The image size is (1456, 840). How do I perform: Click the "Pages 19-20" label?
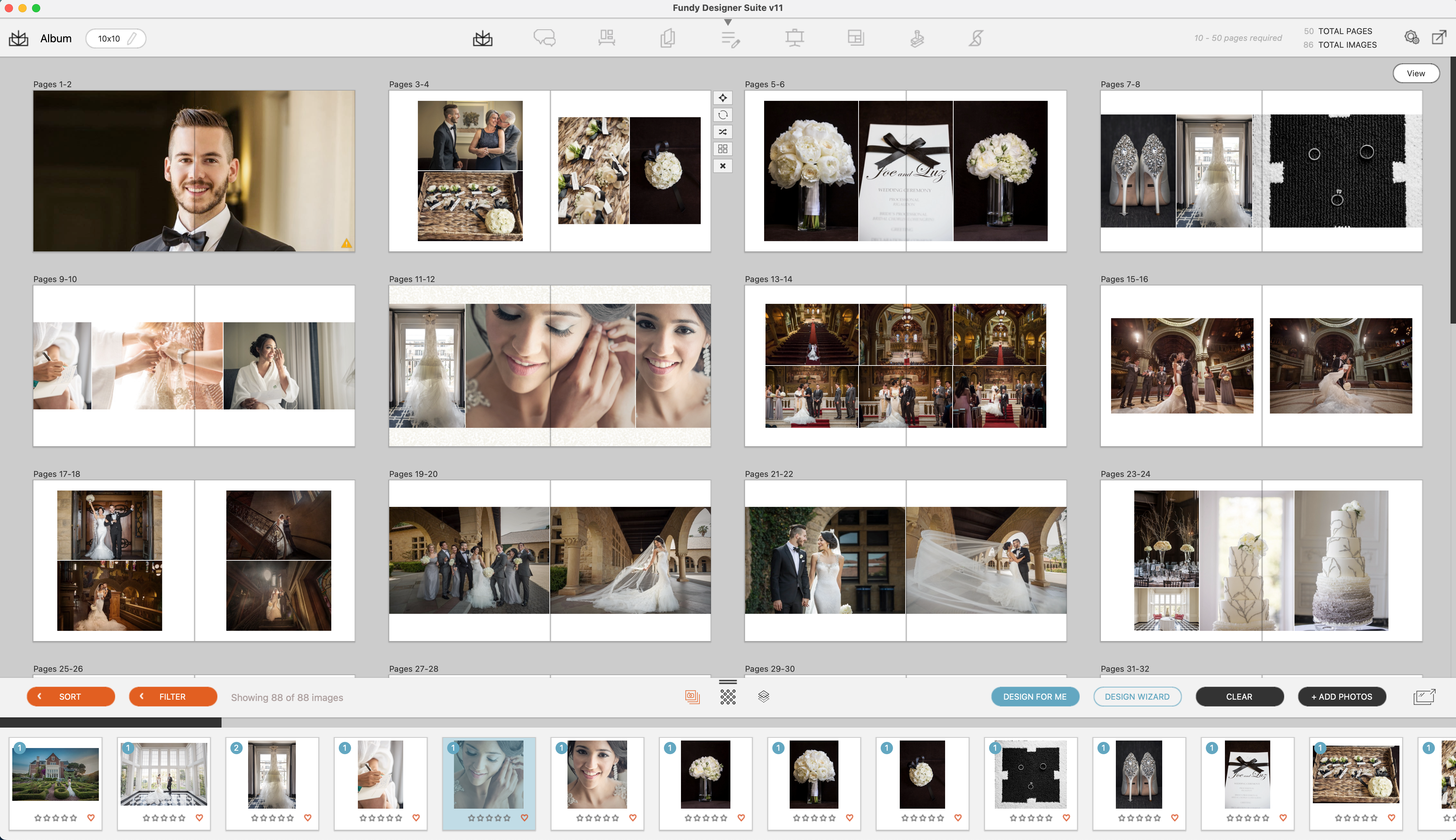pos(413,474)
